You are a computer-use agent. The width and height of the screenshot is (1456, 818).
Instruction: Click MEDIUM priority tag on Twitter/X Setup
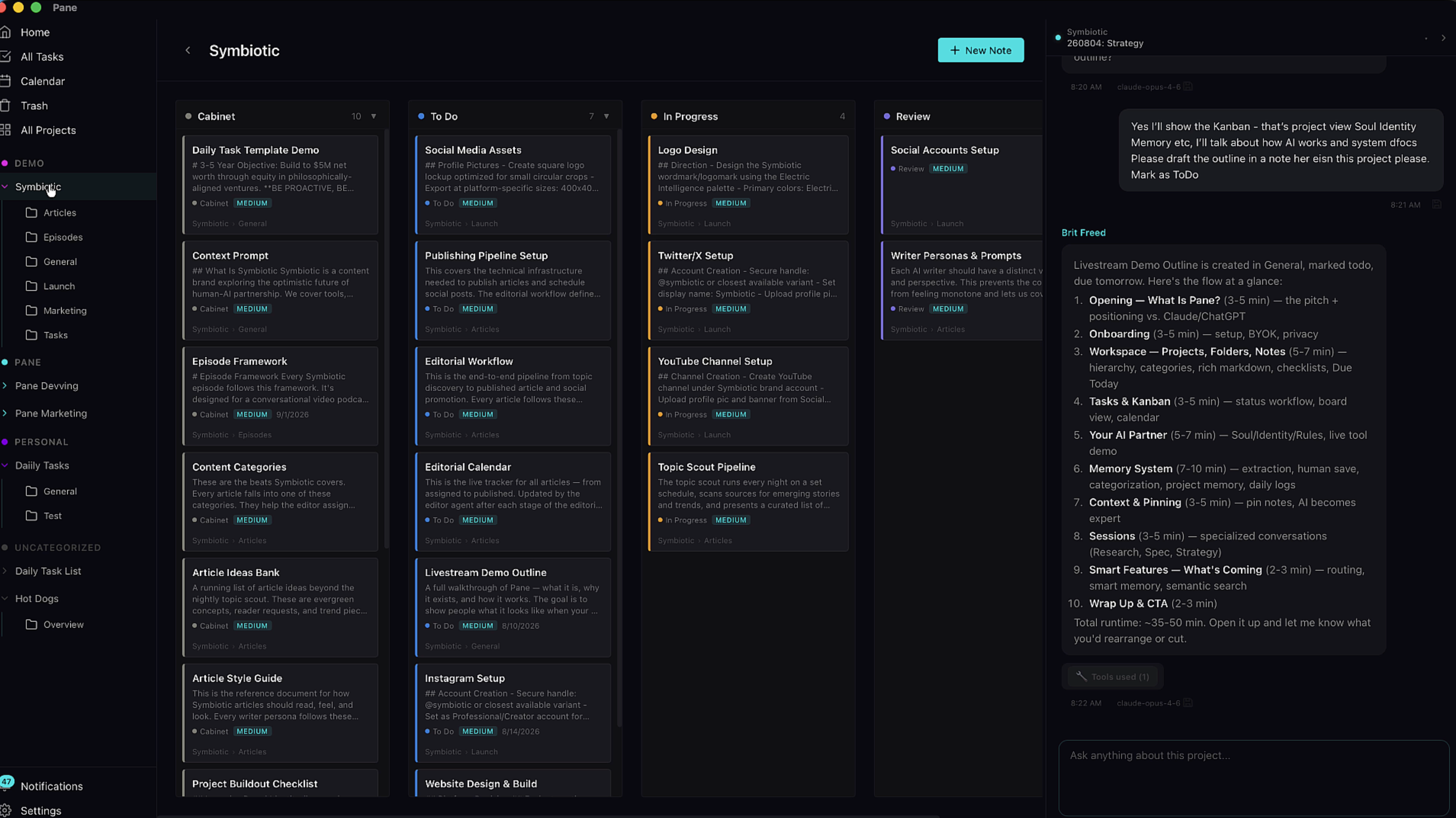(x=731, y=308)
